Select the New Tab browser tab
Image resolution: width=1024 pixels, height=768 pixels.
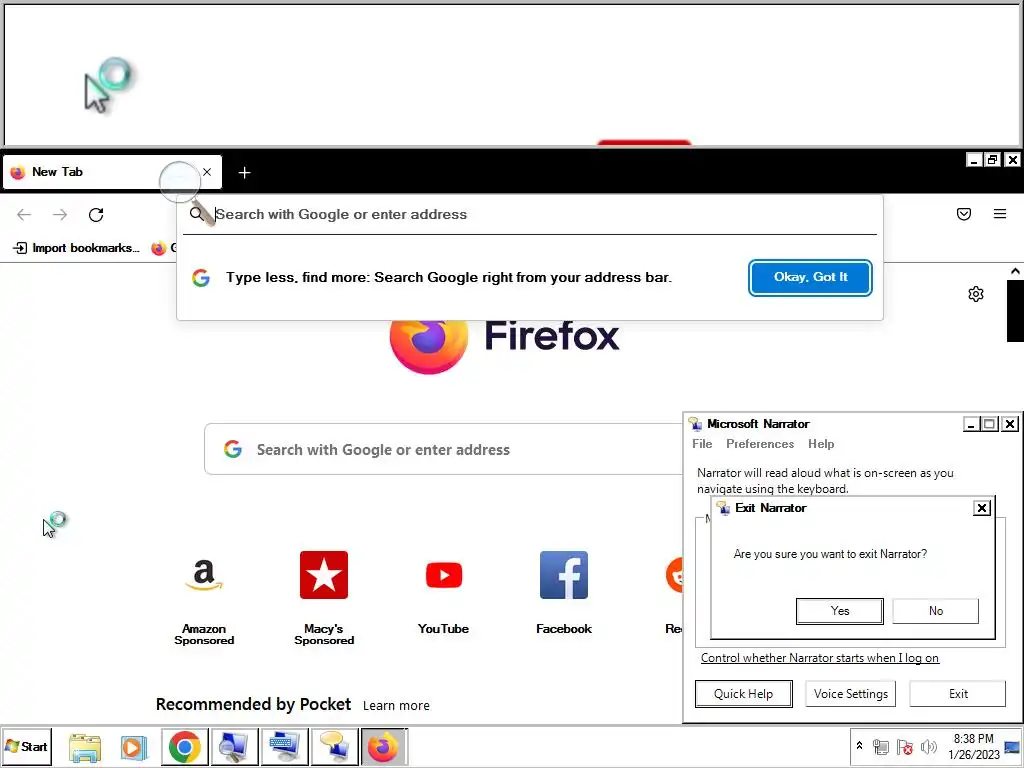pyautogui.click(x=112, y=172)
